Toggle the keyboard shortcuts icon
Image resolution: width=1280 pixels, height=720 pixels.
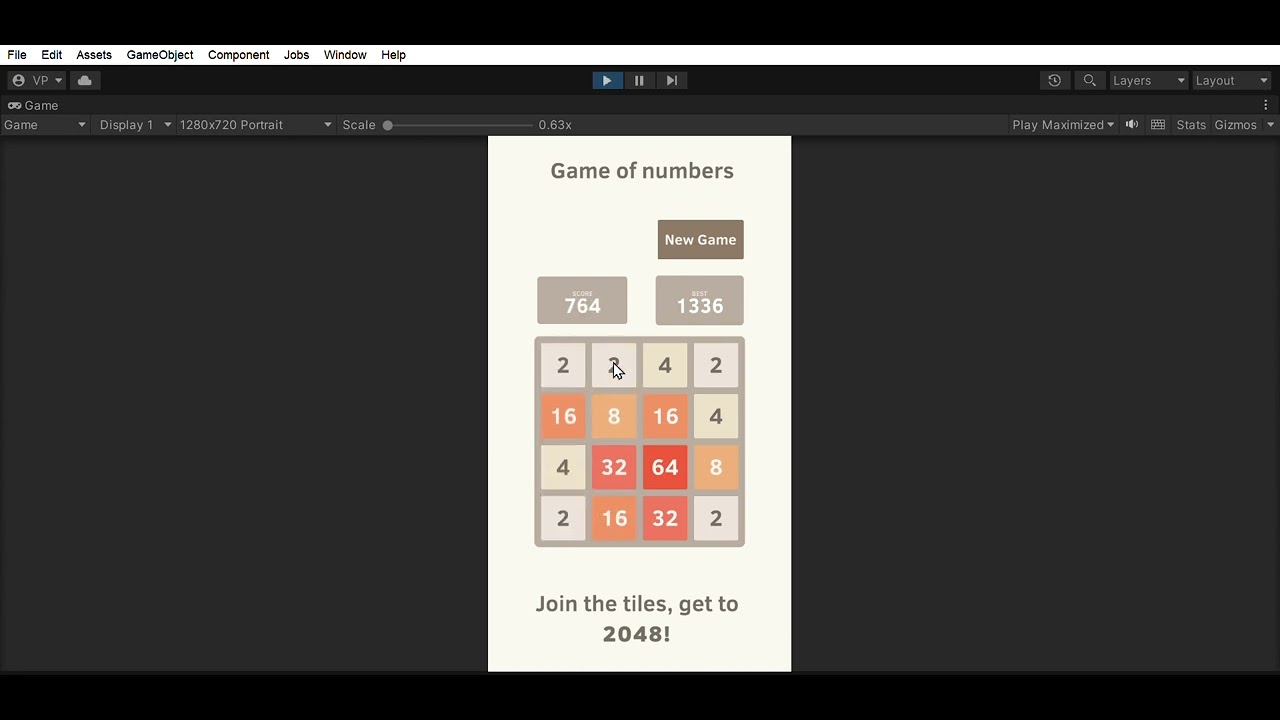pyautogui.click(x=1158, y=125)
